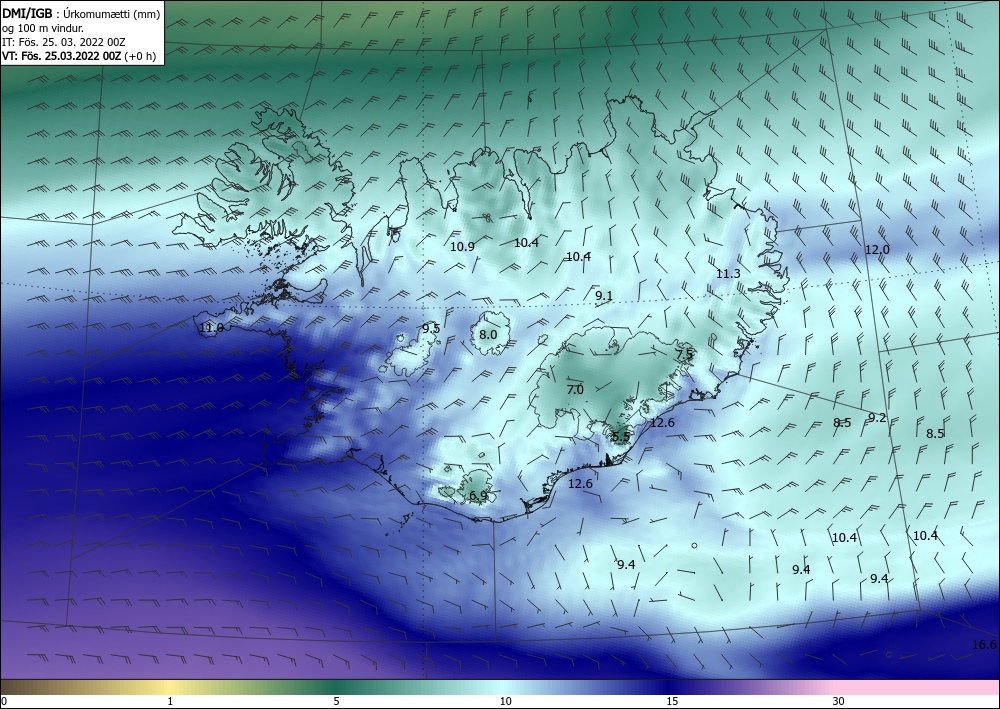Click the legend tick label 10

(505, 701)
